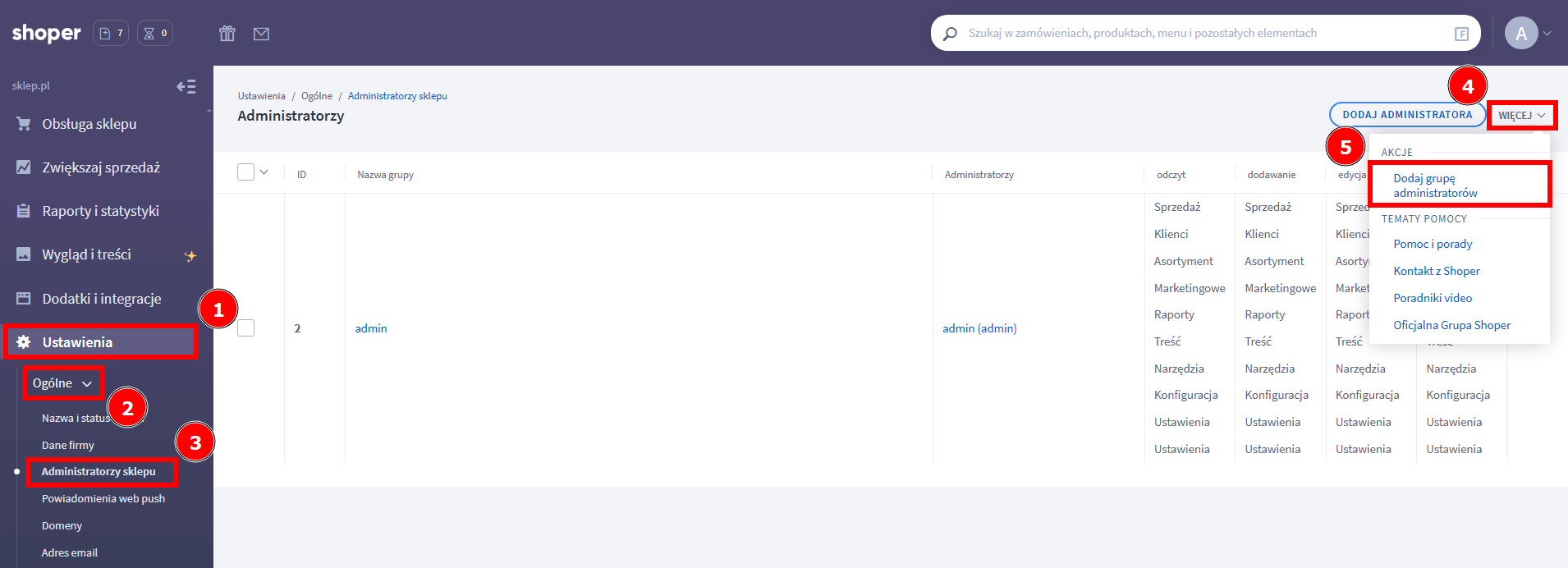The height and width of the screenshot is (568, 1568).
Task: Toggle the WIĘCEJ dropdown
Action: click(1521, 115)
